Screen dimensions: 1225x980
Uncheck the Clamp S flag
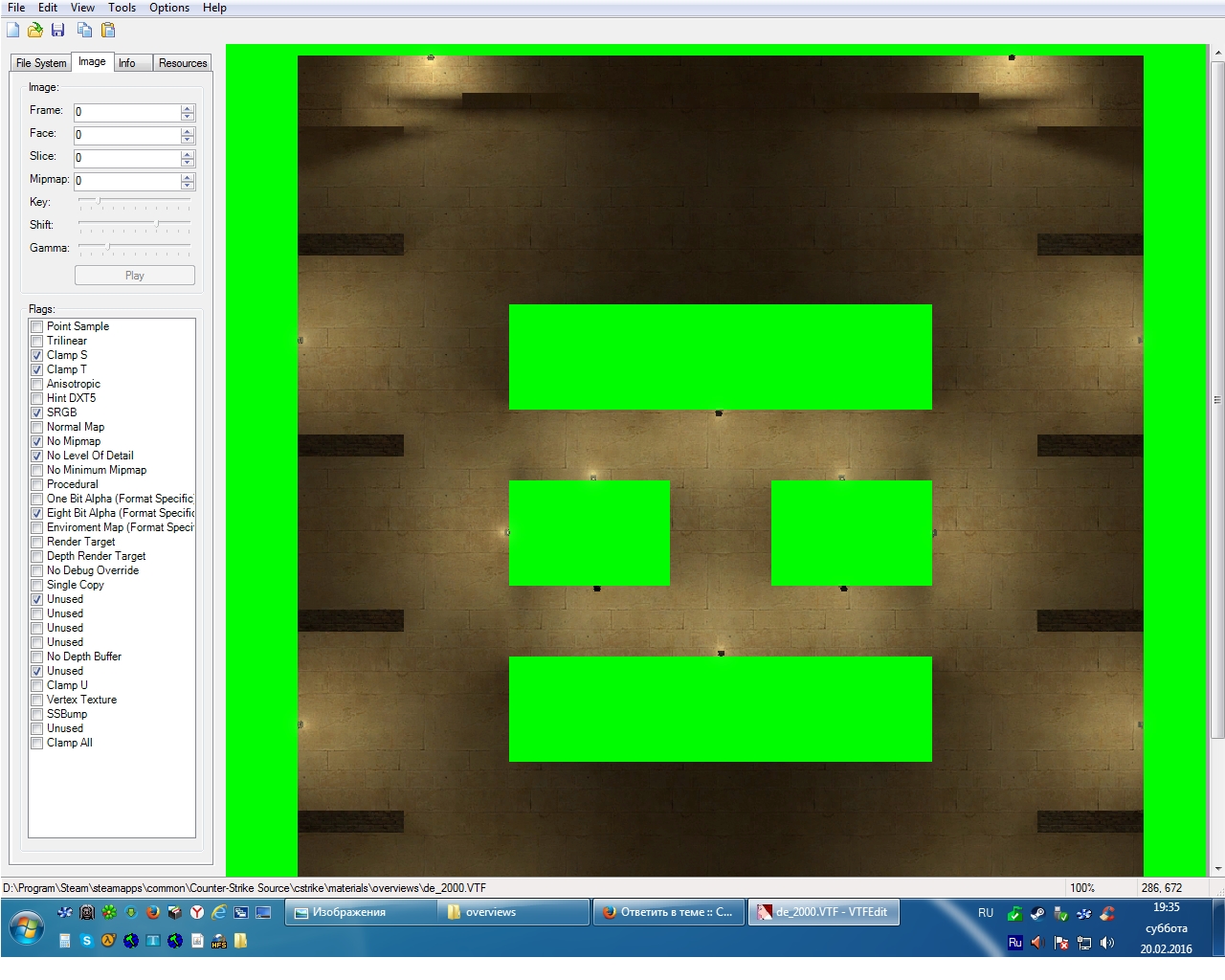36,356
